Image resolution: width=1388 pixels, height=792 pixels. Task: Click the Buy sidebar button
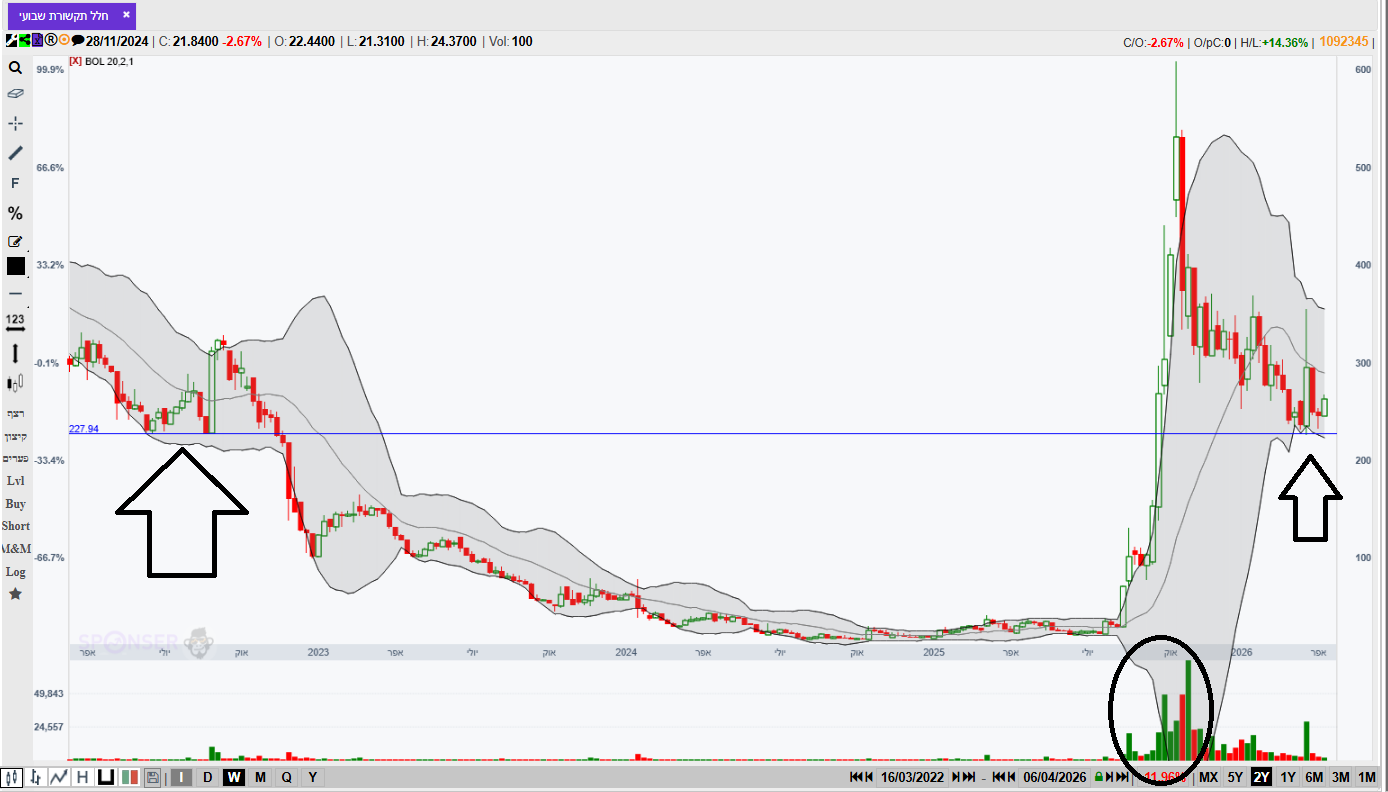pyautogui.click(x=15, y=504)
